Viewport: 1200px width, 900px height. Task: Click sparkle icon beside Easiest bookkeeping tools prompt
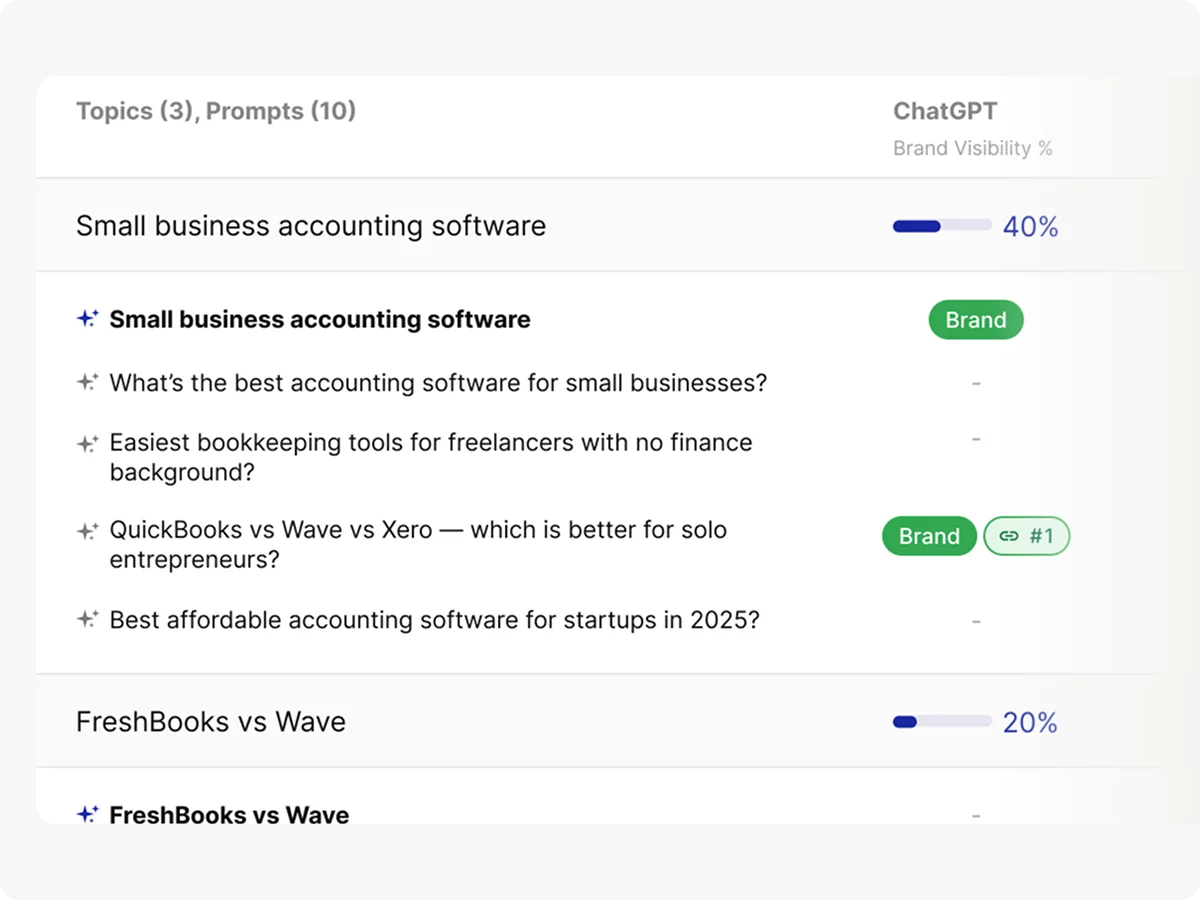click(x=88, y=443)
